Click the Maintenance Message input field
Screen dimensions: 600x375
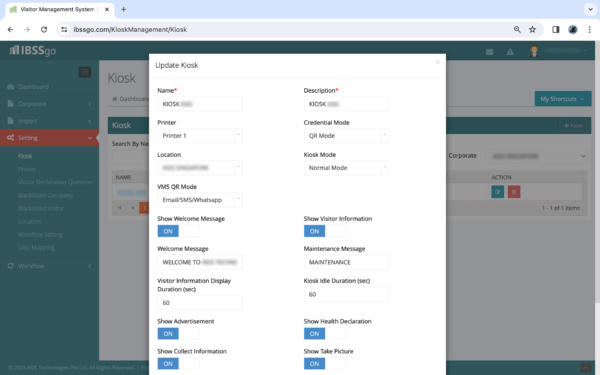coord(346,262)
